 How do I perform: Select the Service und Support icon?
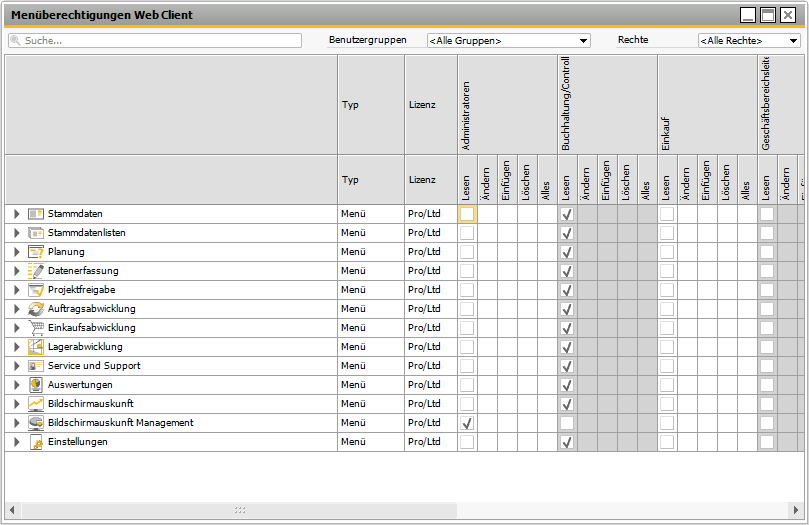pyautogui.click(x=36, y=366)
